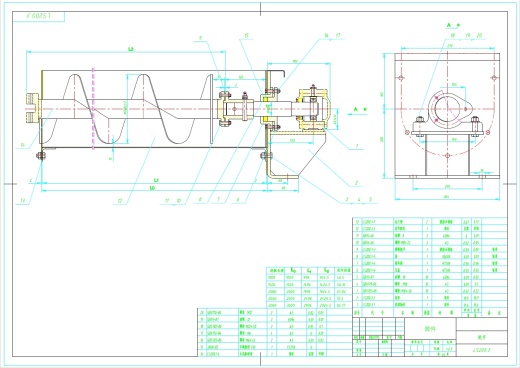Click balloon number 10 below the trough

[x=179, y=200]
